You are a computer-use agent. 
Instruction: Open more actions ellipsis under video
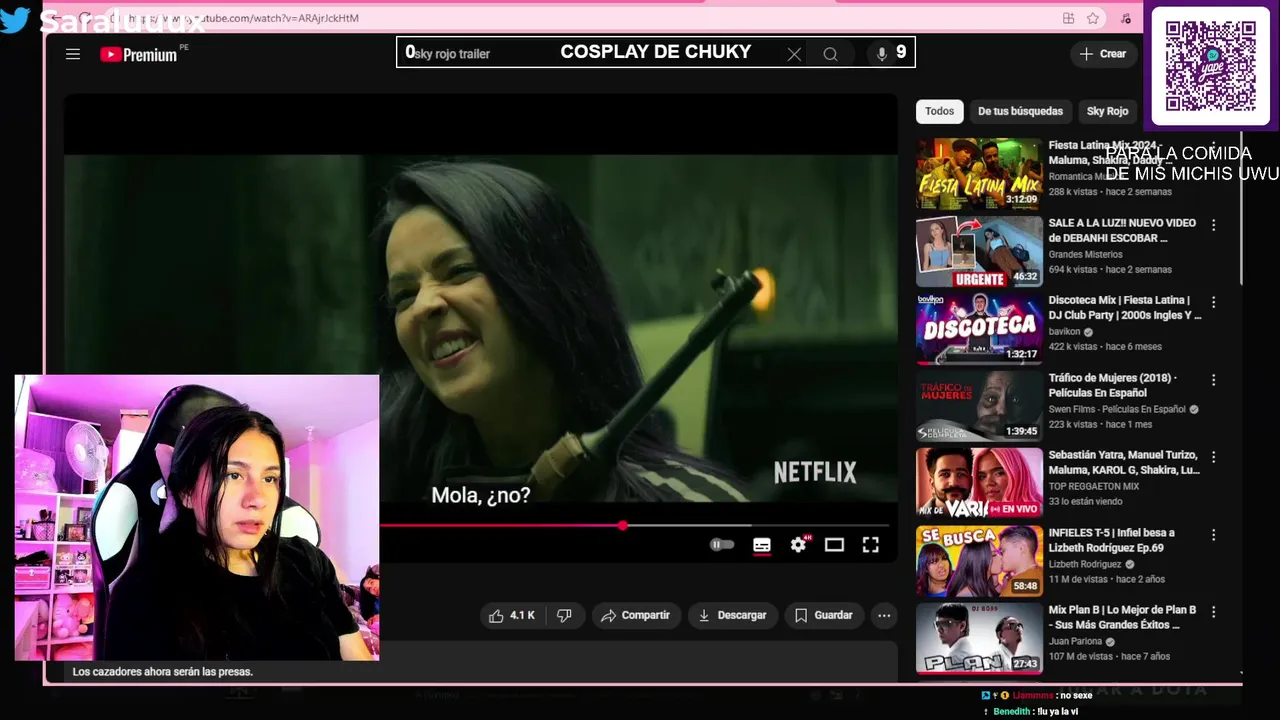[884, 615]
